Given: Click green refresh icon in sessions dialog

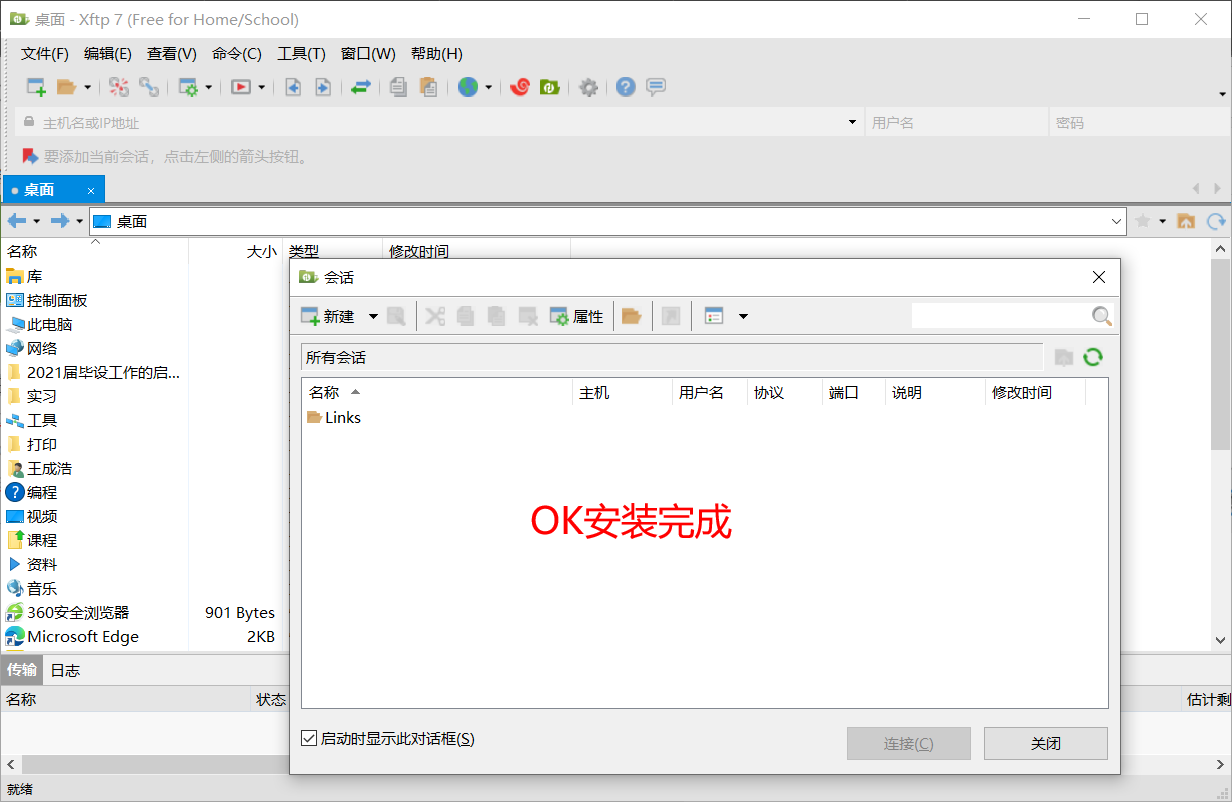Looking at the screenshot, I should 1093,357.
